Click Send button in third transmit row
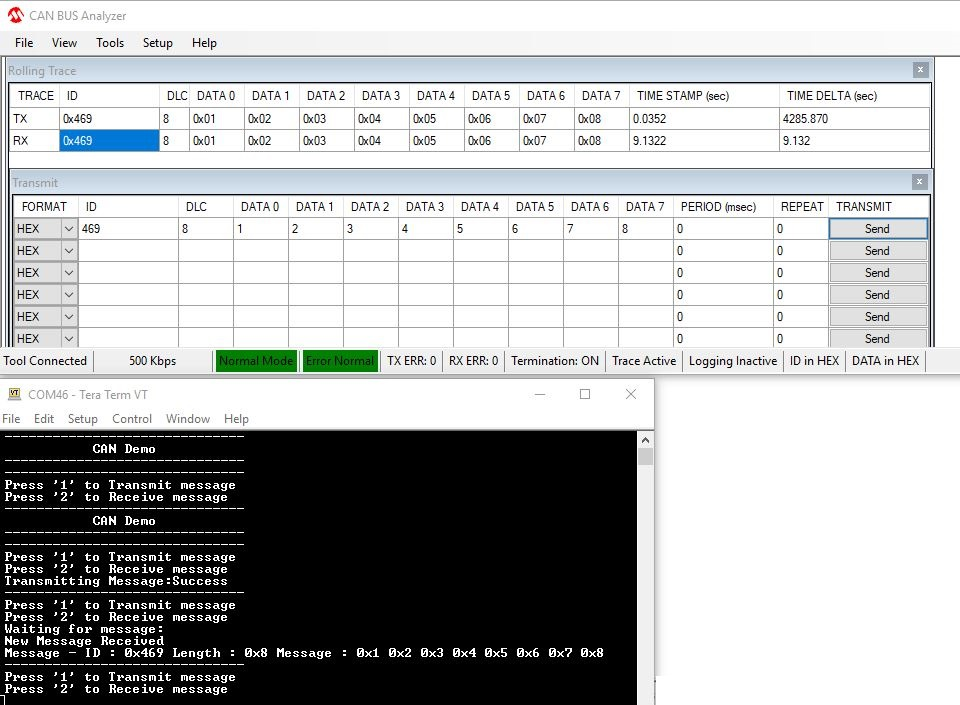This screenshot has width=960, height=705. [x=878, y=273]
